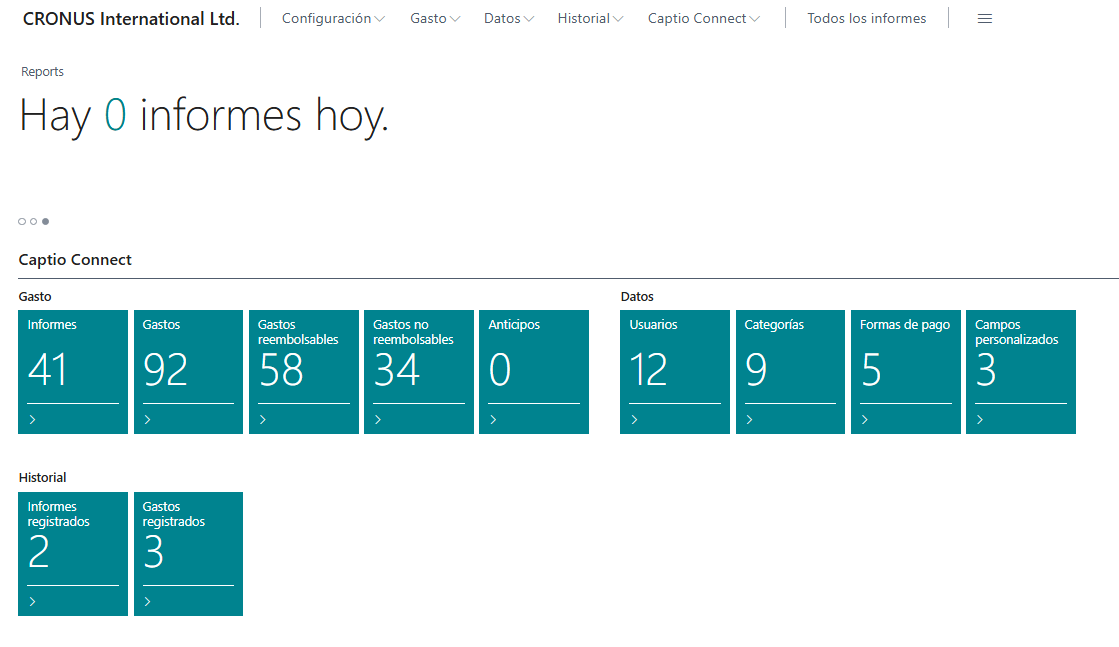1119x647 pixels.
Task: Select the first headline page dot
Action: pos(22,221)
